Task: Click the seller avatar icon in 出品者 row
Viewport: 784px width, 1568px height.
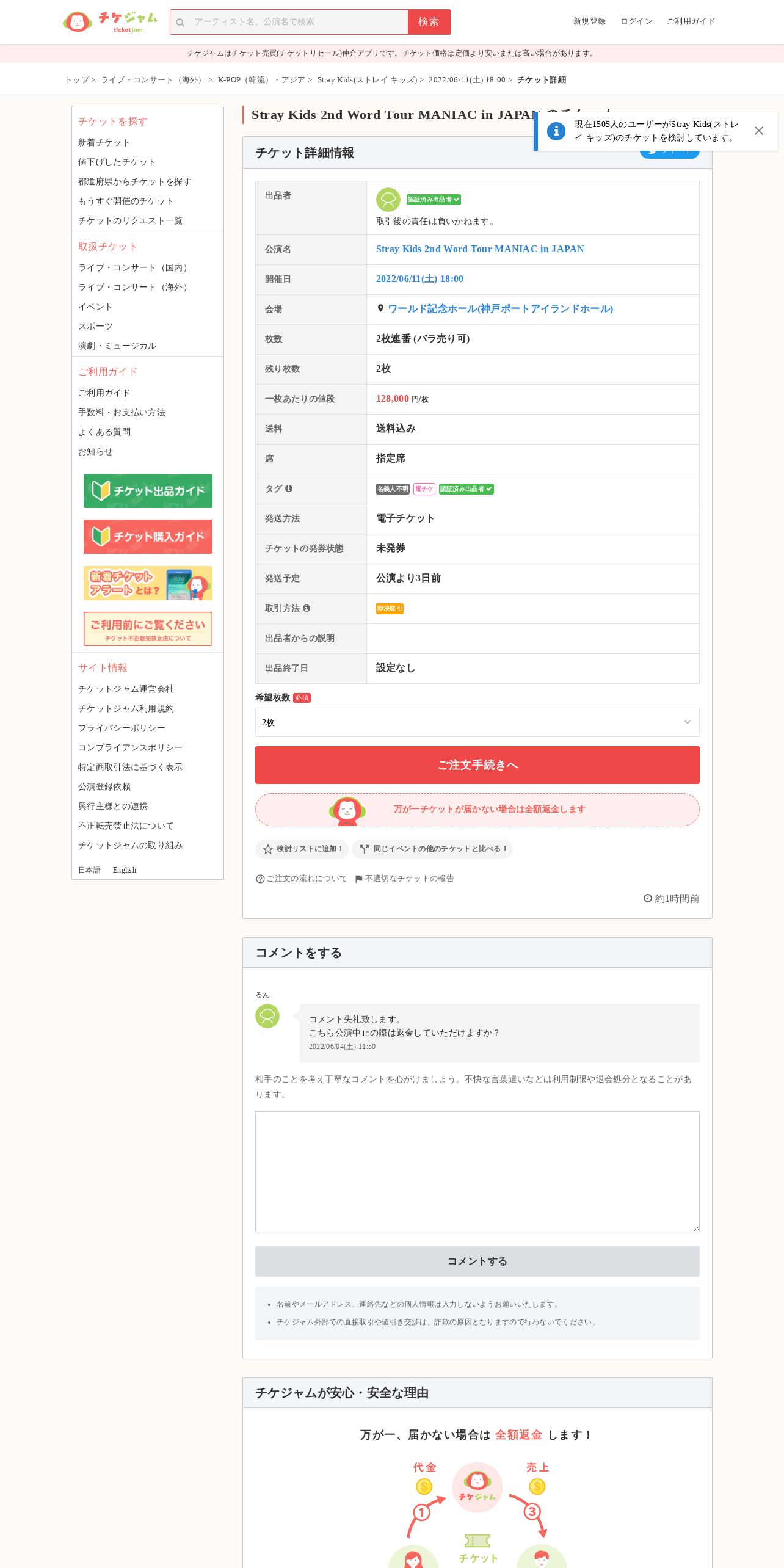Action: point(388,200)
